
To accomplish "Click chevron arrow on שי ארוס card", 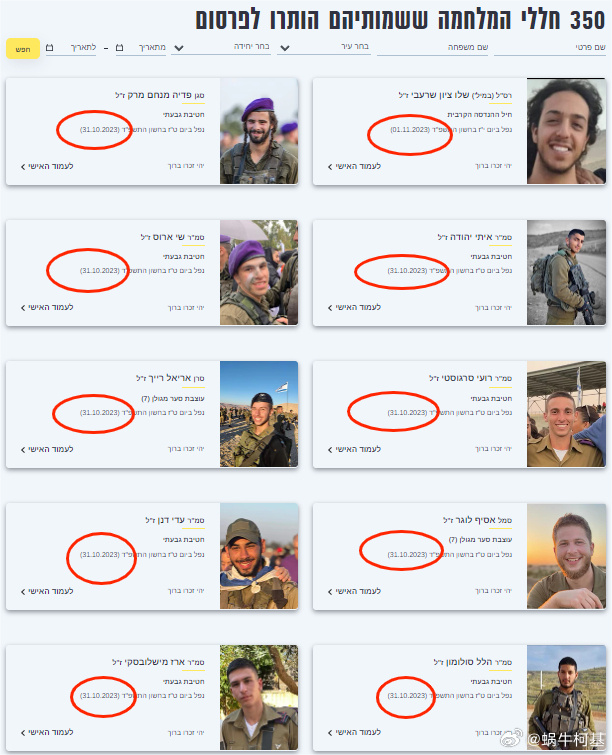I will pyautogui.click(x=23, y=308).
